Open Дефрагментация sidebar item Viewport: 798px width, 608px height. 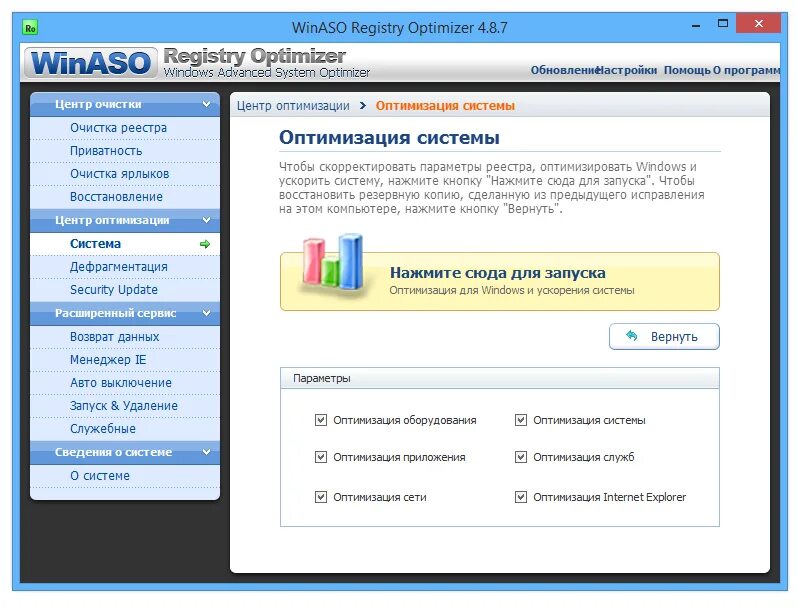[125, 267]
